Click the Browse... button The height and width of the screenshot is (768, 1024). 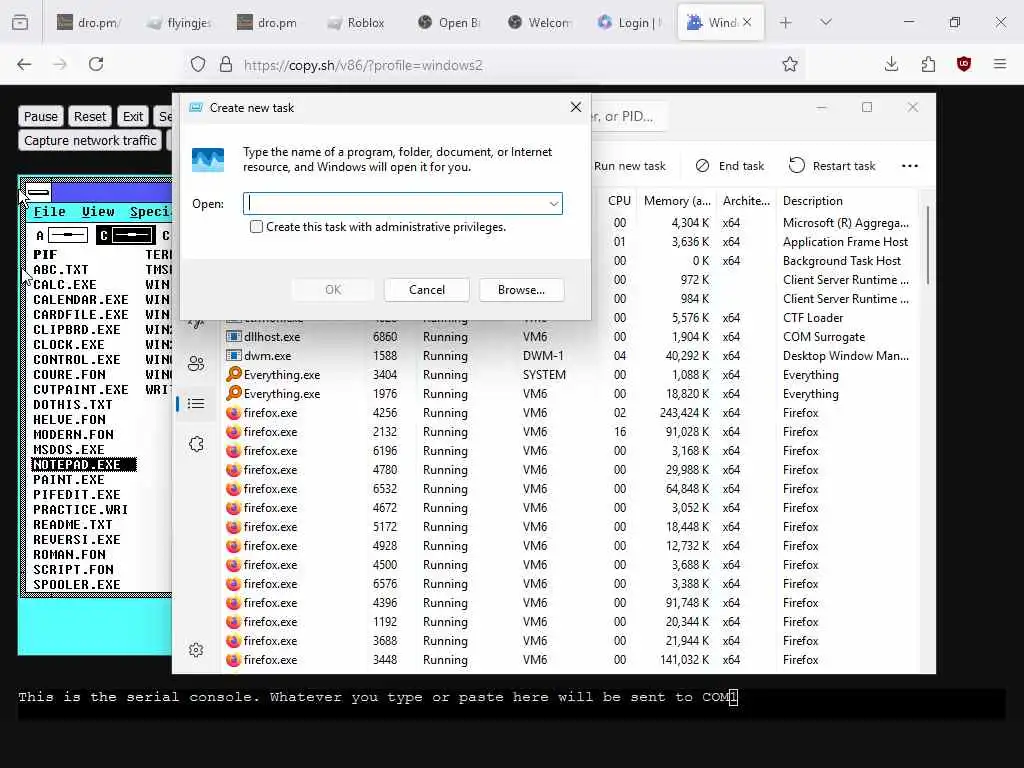[521, 290]
